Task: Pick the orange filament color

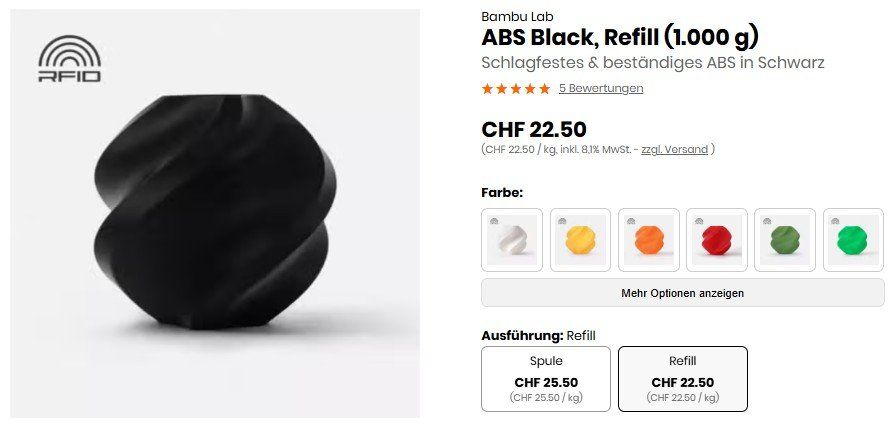Action: pyautogui.click(x=648, y=240)
